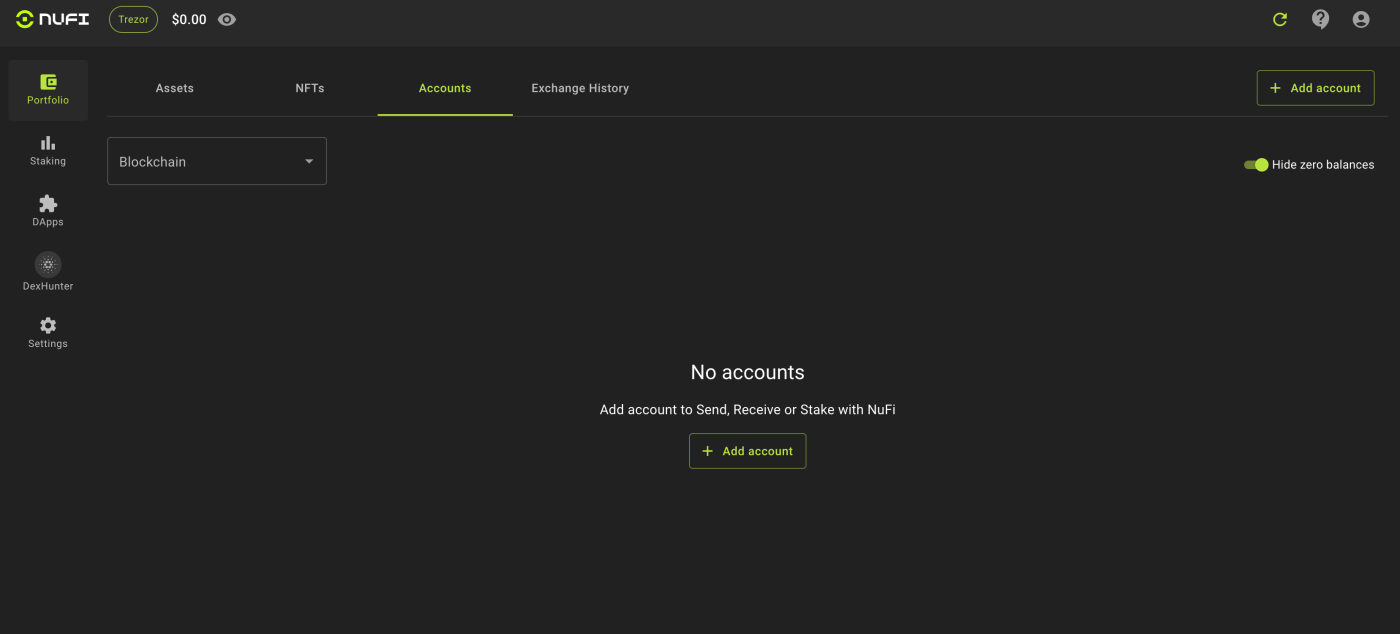
Task: Select the Accounts tab
Action: point(445,88)
